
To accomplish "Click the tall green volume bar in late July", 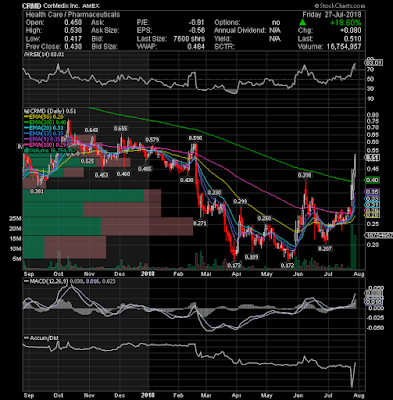I will point(351,247).
